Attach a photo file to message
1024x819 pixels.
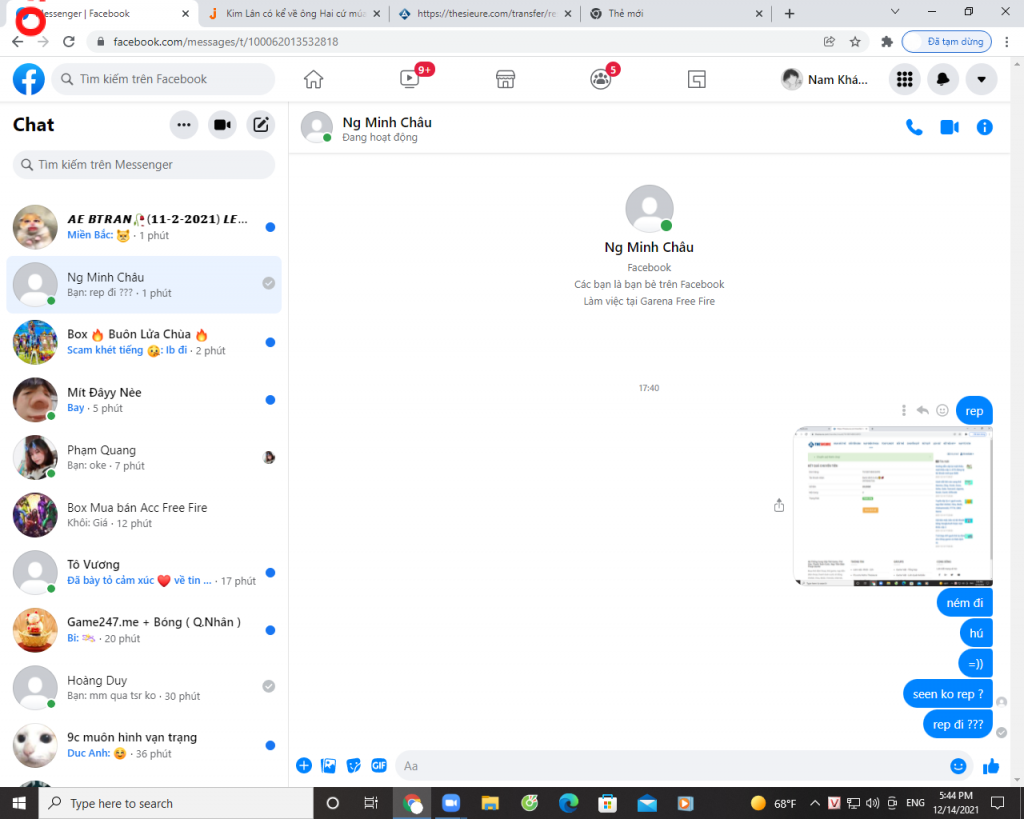coord(329,766)
